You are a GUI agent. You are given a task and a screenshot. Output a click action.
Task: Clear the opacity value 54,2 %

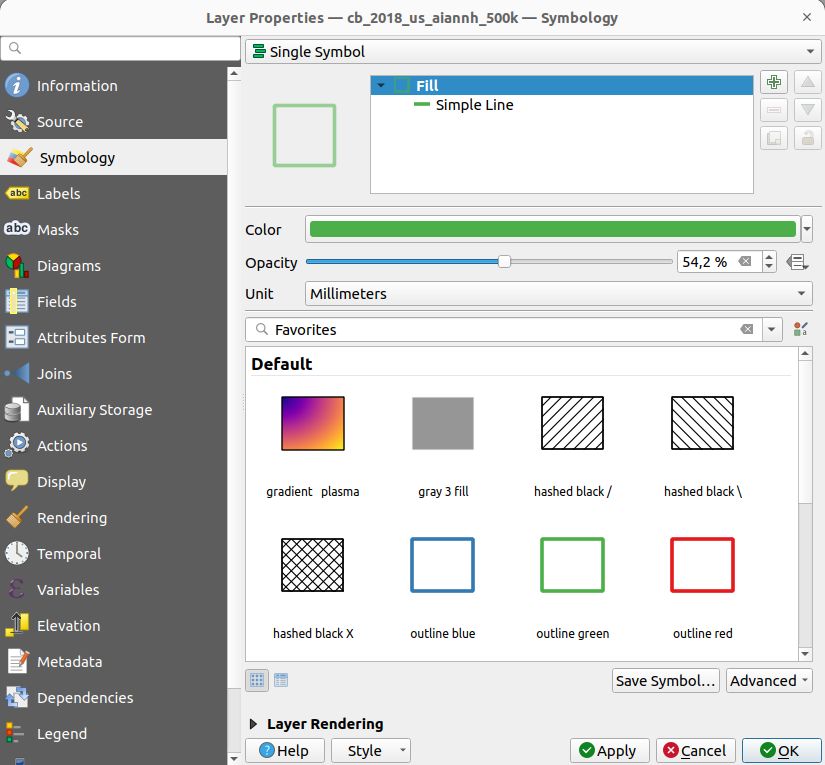(744, 261)
